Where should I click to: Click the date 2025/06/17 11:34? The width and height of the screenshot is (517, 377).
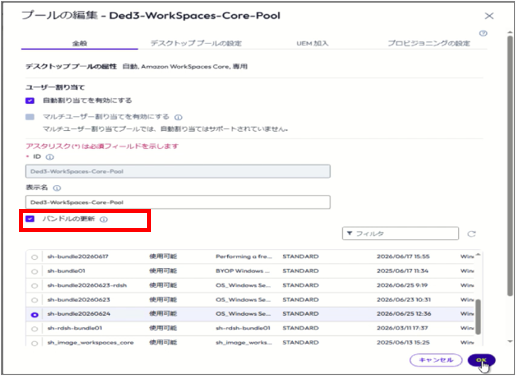402,271
